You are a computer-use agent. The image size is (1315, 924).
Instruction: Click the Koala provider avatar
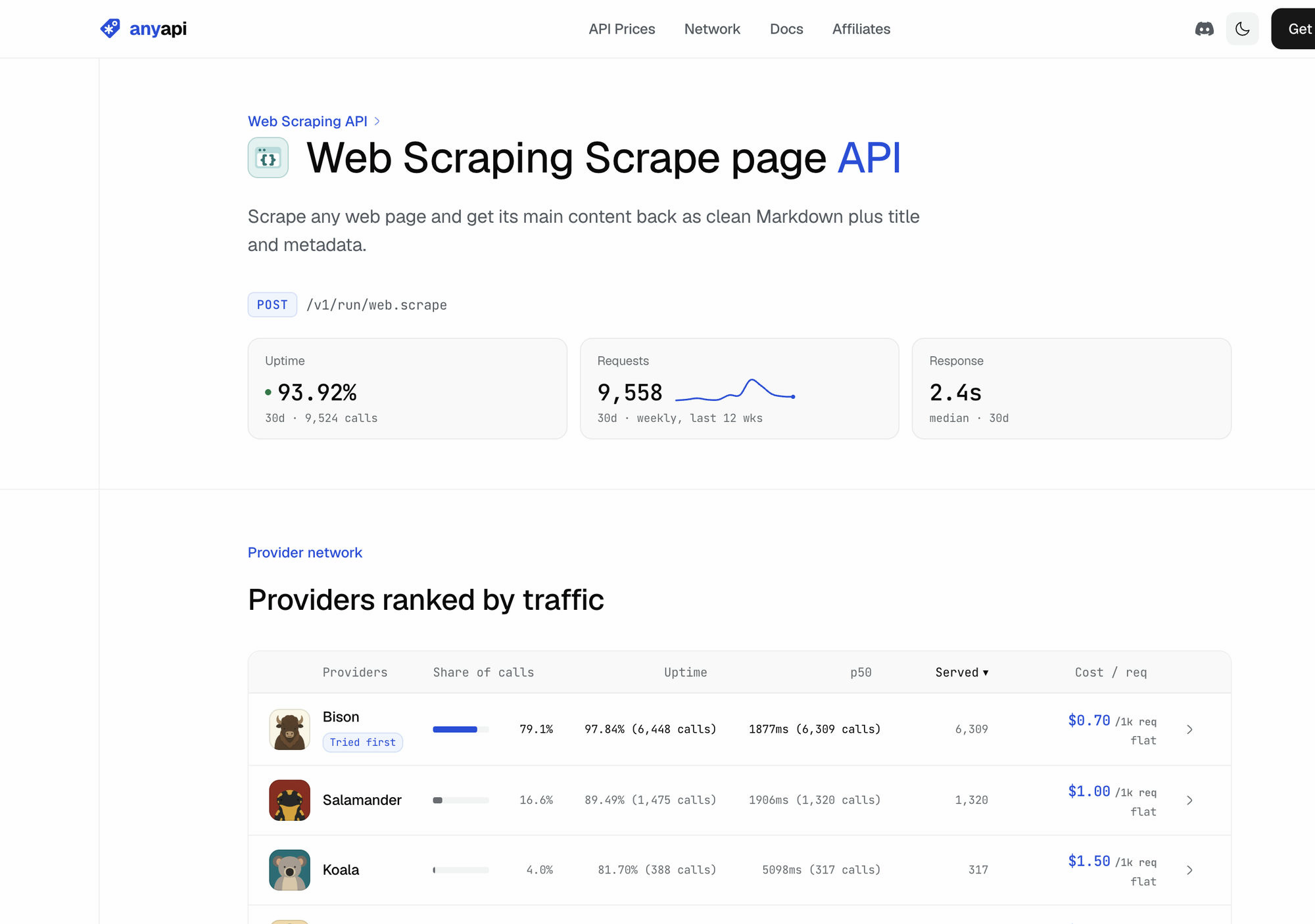289,870
